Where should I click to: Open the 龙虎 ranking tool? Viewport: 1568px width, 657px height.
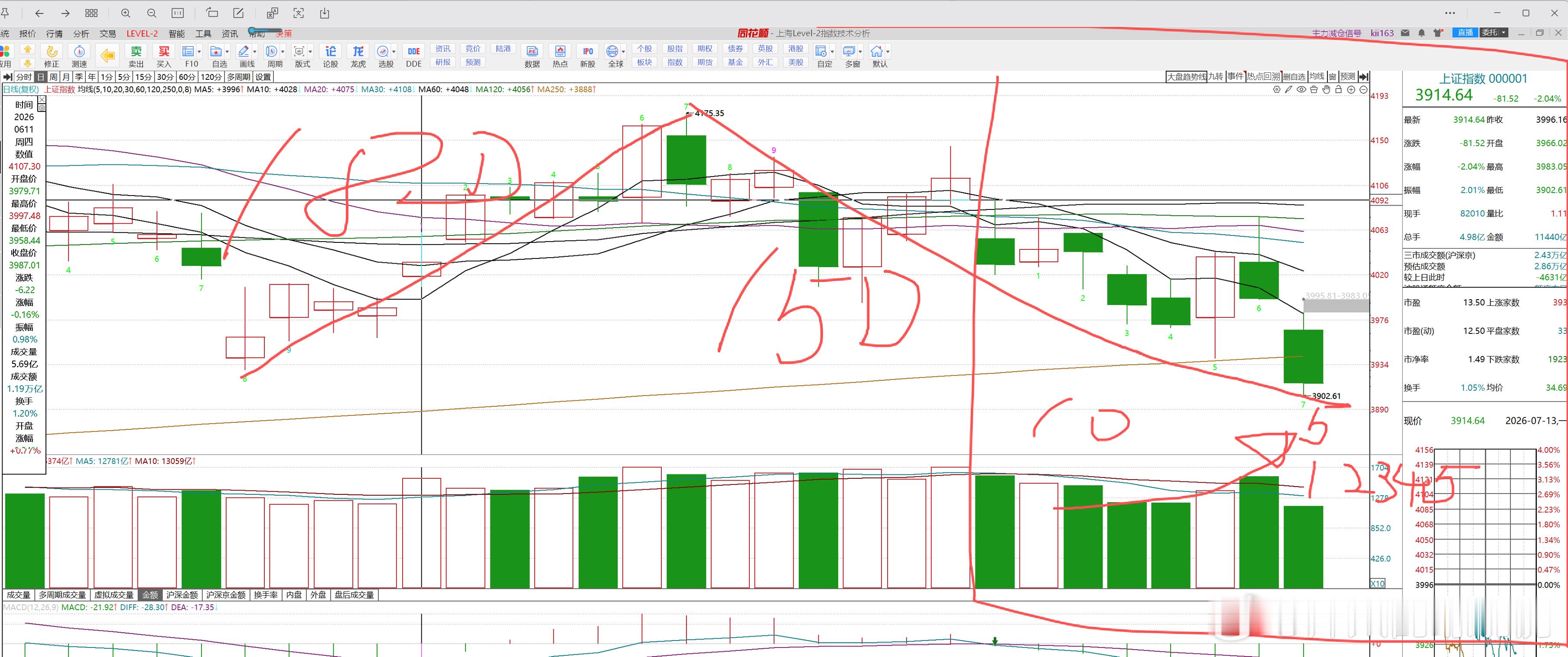pyautogui.click(x=358, y=56)
